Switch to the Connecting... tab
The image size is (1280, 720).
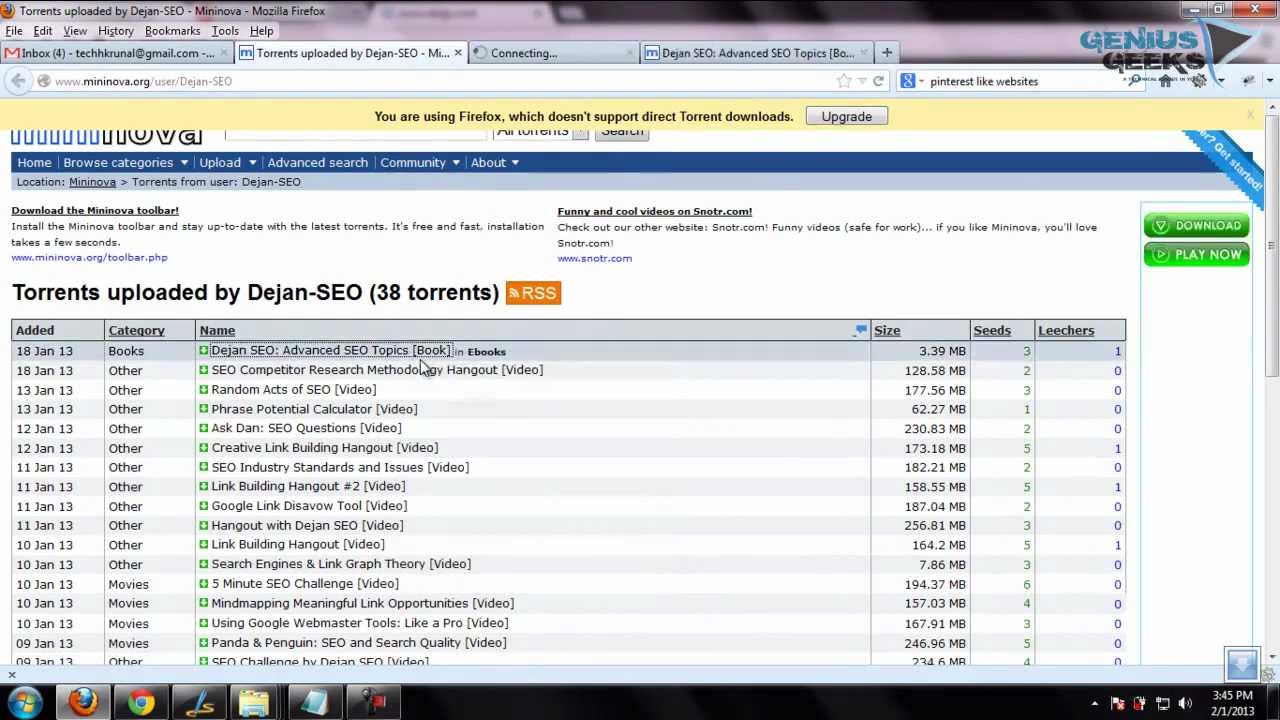click(x=555, y=53)
